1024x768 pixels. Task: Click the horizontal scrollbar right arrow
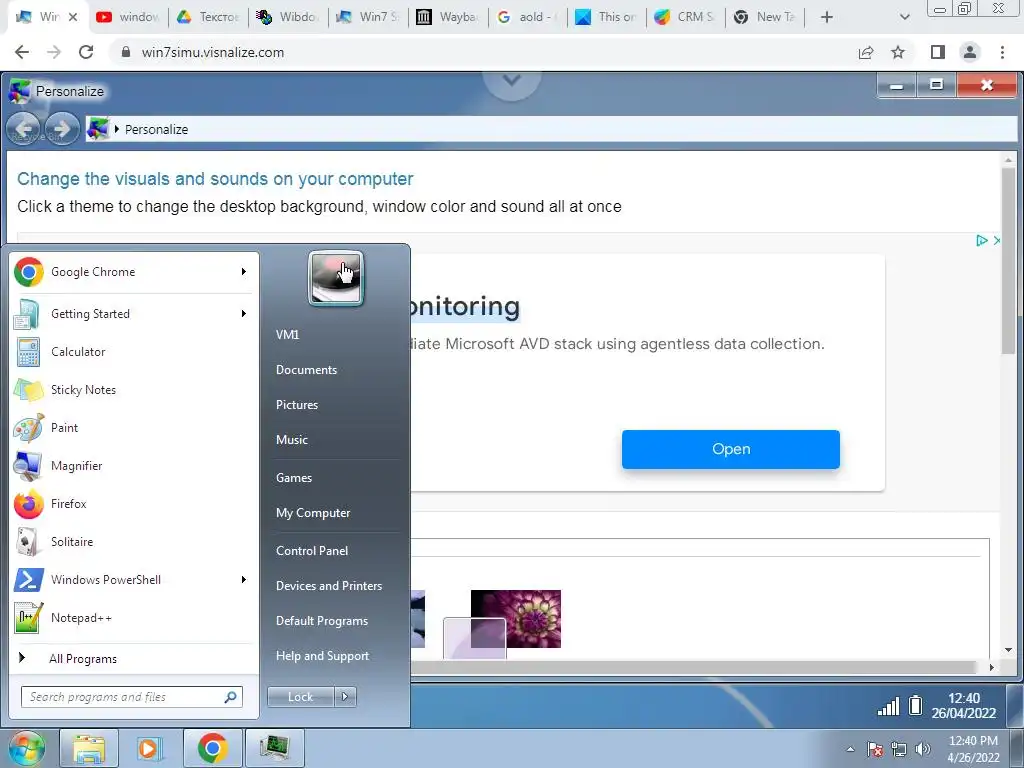point(991,667)
